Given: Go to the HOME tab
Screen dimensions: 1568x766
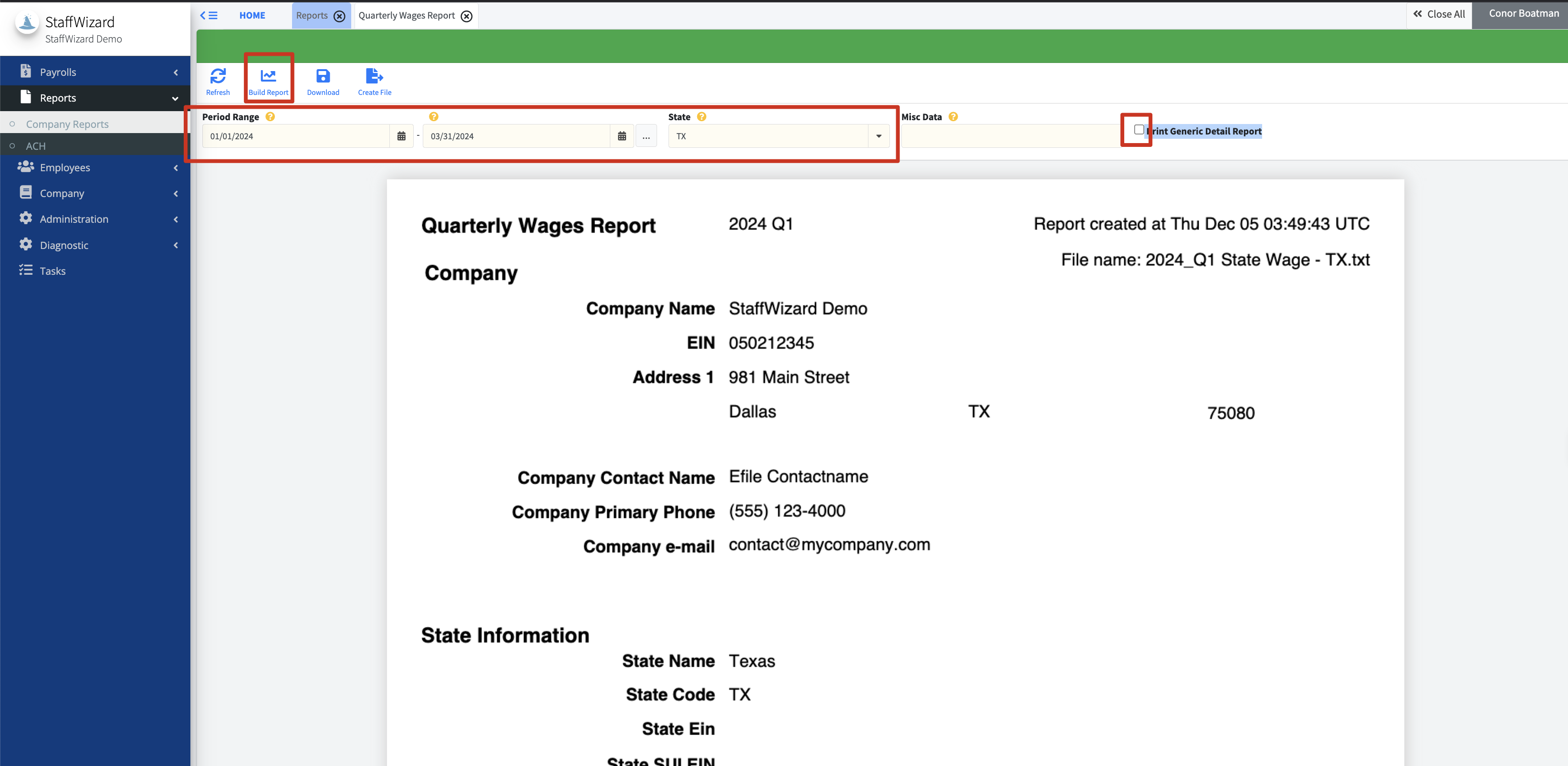Looking at the screenshot, I should [x=252, y=15].
